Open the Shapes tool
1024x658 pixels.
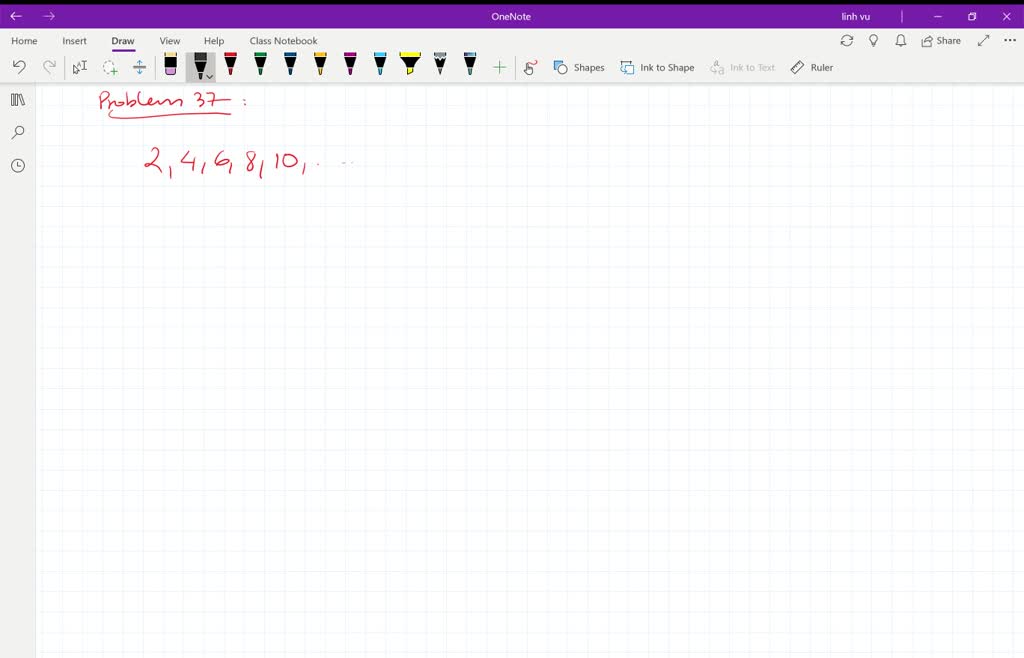click(578, 67)
